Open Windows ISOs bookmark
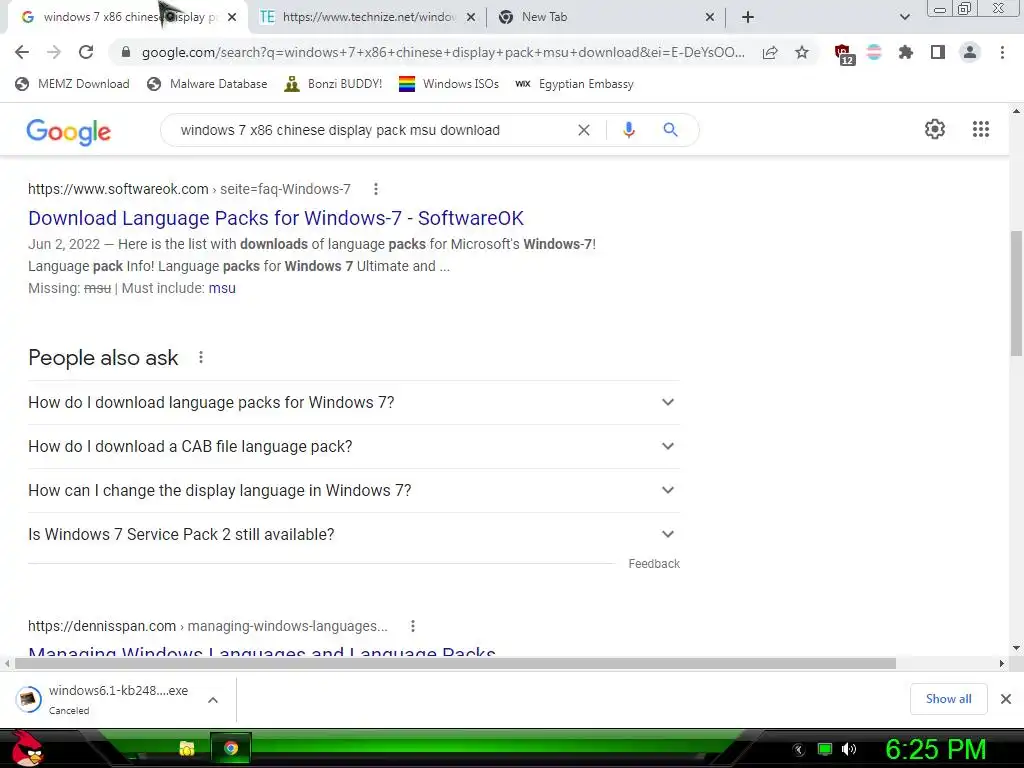Image resolution: width=1024 pixels, height=768 pixels. pos(449,84)
